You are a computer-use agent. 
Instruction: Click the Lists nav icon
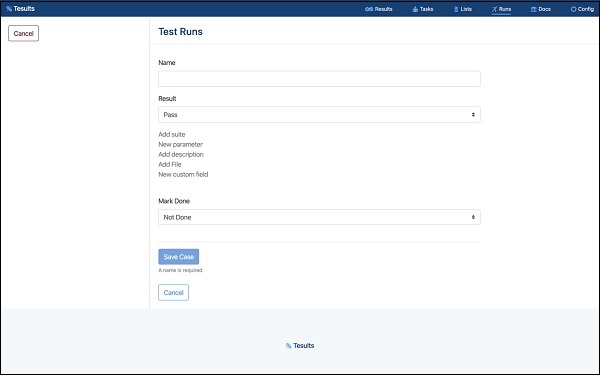(x=456, y=9)
